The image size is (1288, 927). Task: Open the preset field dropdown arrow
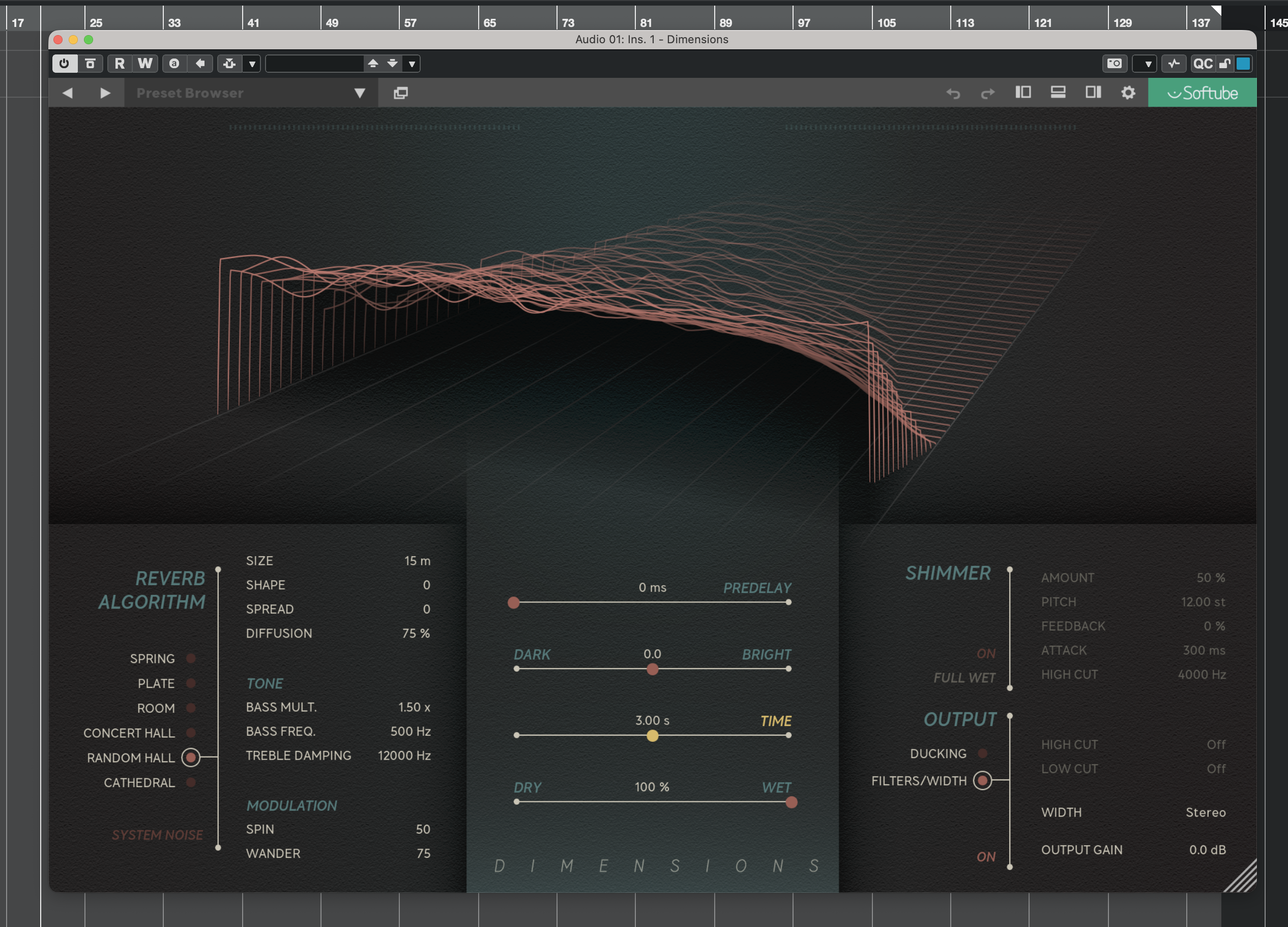click(x=412, y=64)
